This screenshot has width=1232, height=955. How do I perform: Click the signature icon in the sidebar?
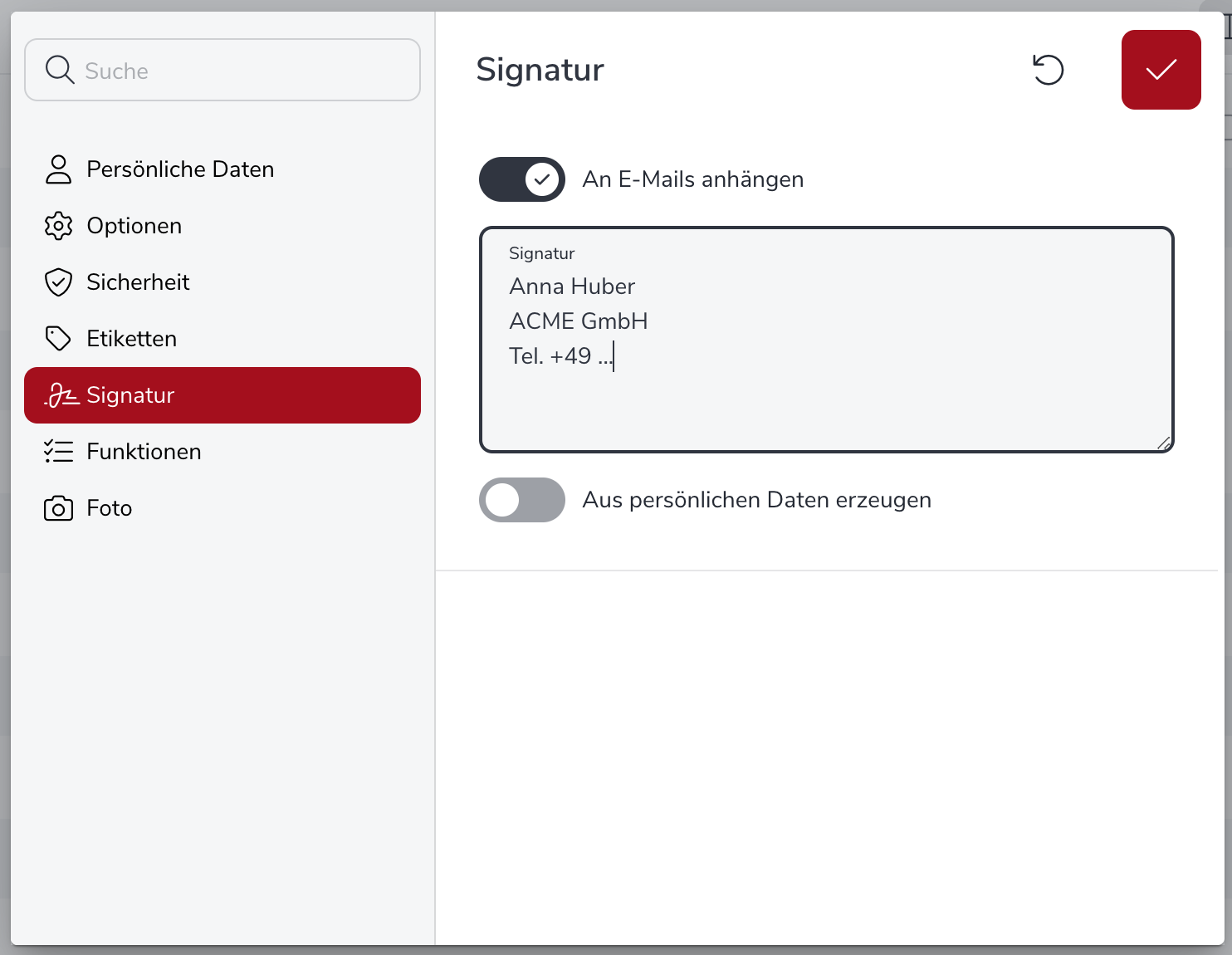(x=61, y=395)
